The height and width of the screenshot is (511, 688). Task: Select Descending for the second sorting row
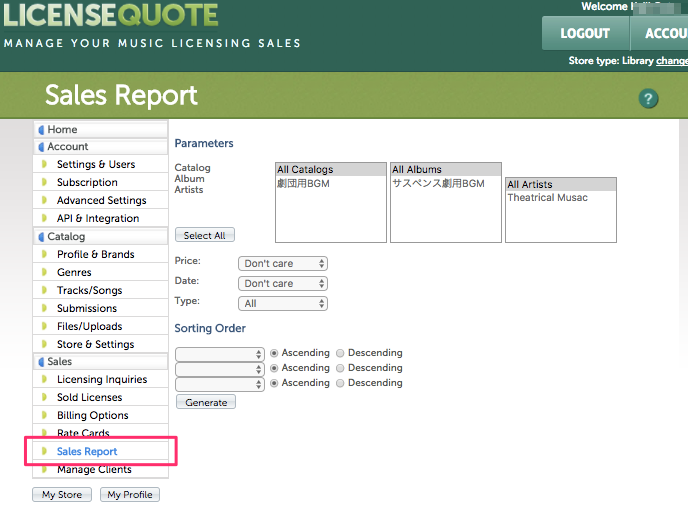(x=340, y=368)
